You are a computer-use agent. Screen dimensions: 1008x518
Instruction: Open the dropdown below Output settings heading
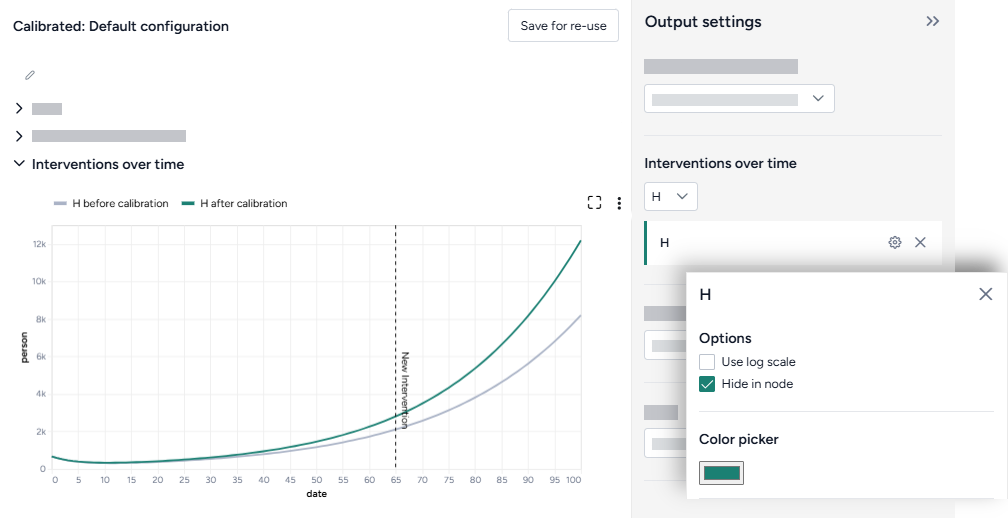738,99
